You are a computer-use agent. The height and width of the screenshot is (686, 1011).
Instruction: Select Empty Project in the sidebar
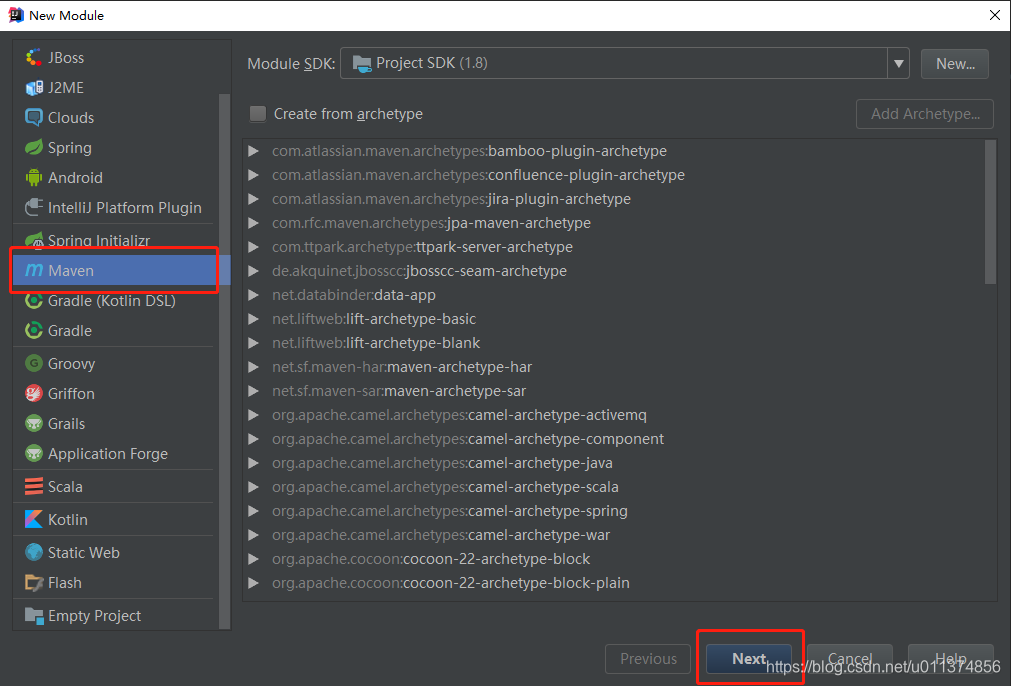tap(95, 615)
